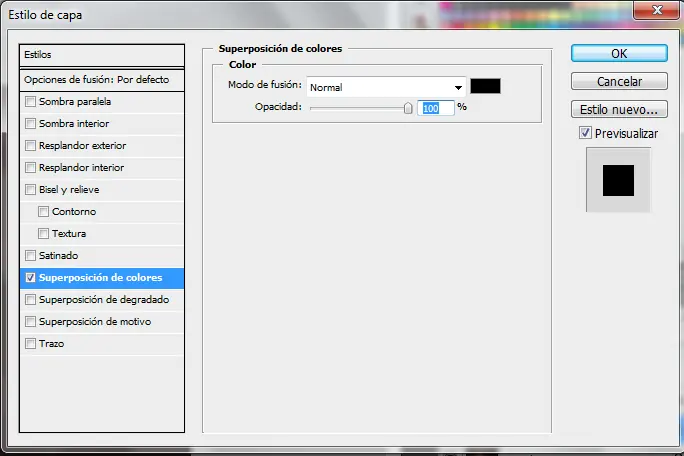The height and width of the screenshot is (456, 684).
Task: Tick the Superposición de motivo checkbox
Action: [30, 322]
